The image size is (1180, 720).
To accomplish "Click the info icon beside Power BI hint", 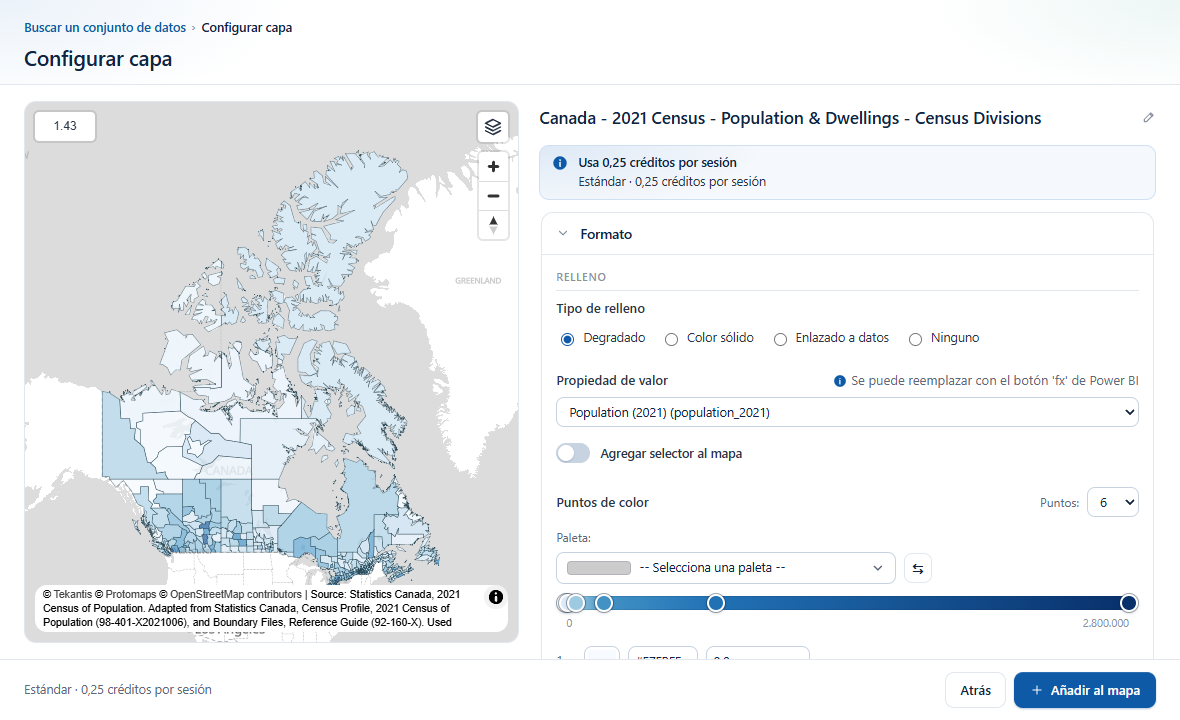I will pos(840,381).
